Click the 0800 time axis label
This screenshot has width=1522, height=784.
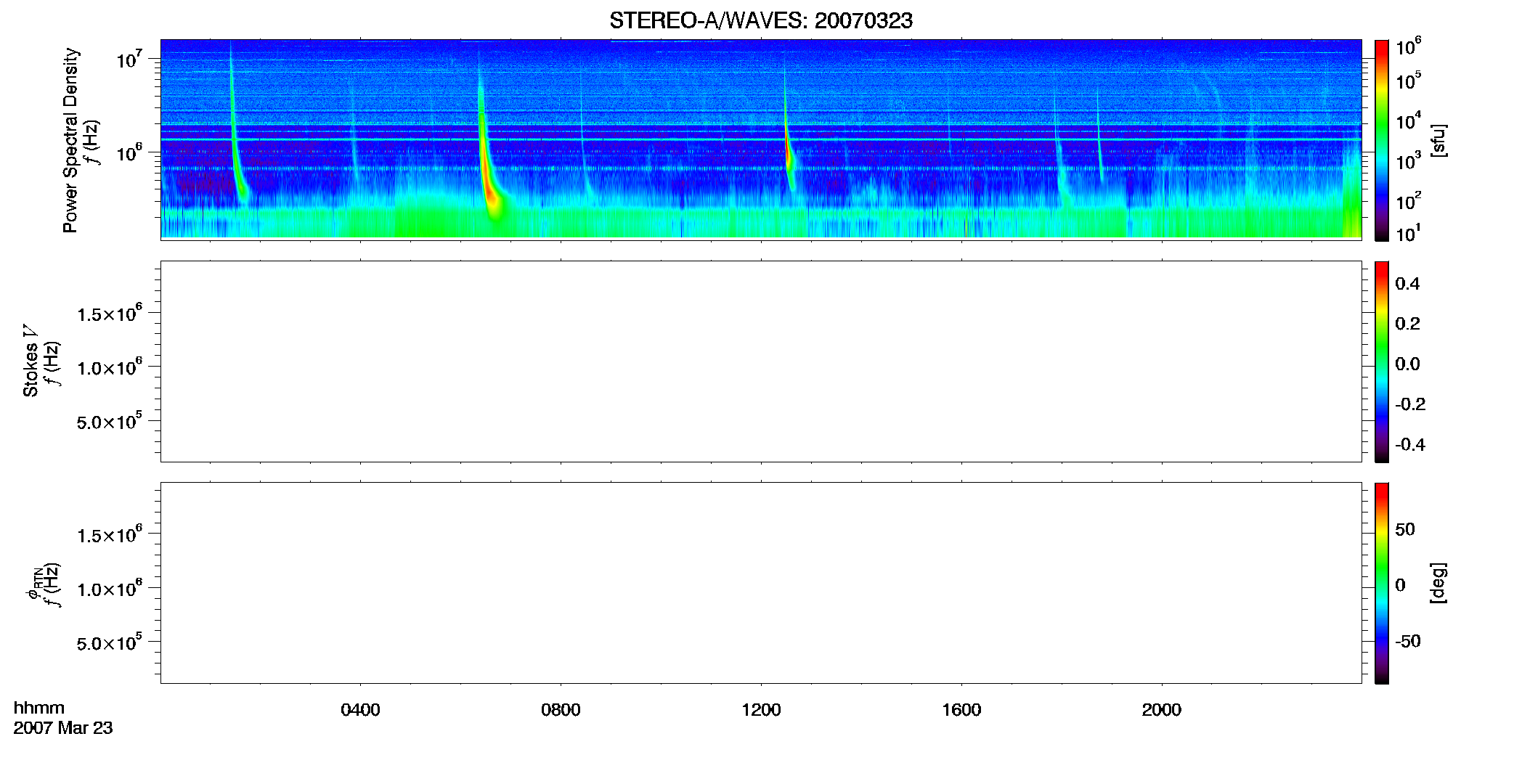(x=561, y=710)
